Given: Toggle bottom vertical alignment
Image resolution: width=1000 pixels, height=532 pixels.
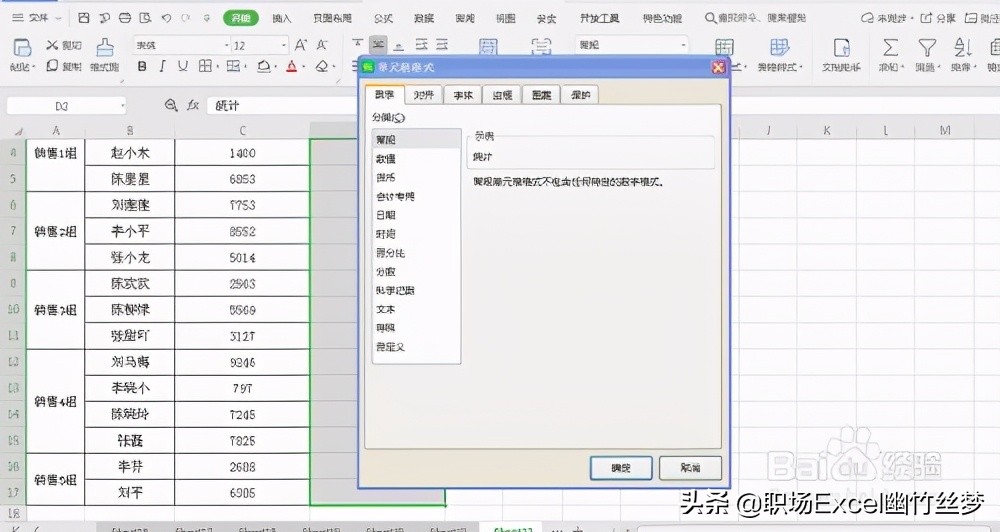Looking at the screenshot, I should (x=399, y=45).
